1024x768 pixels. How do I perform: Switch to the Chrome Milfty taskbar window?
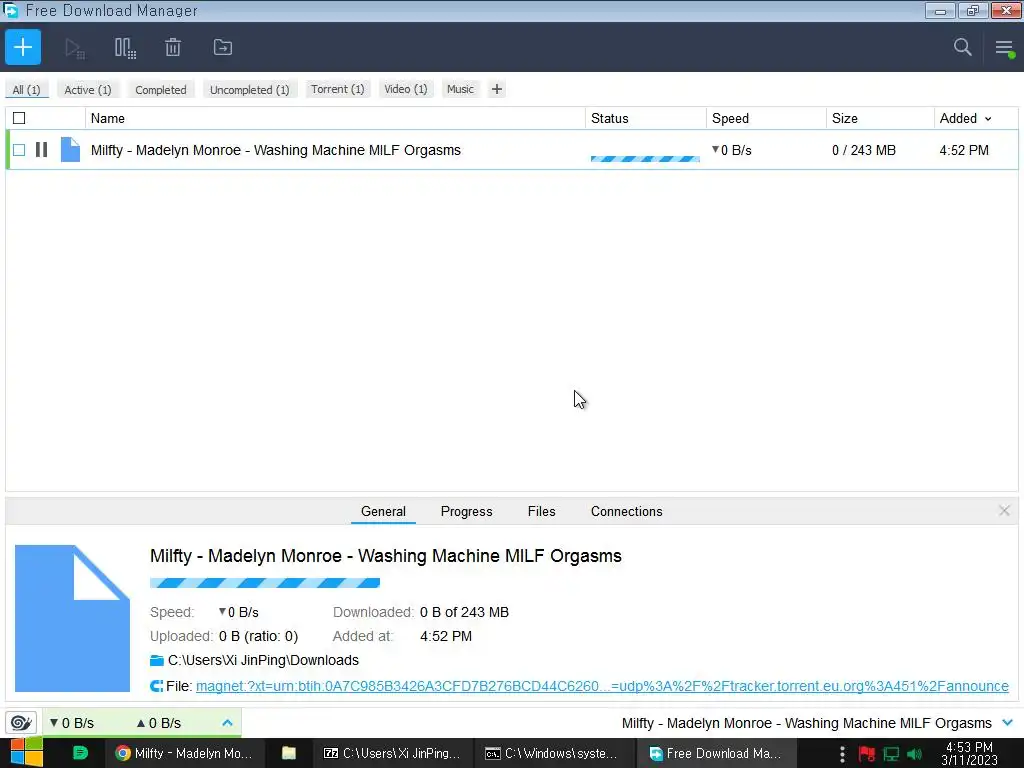coord(185,753)
